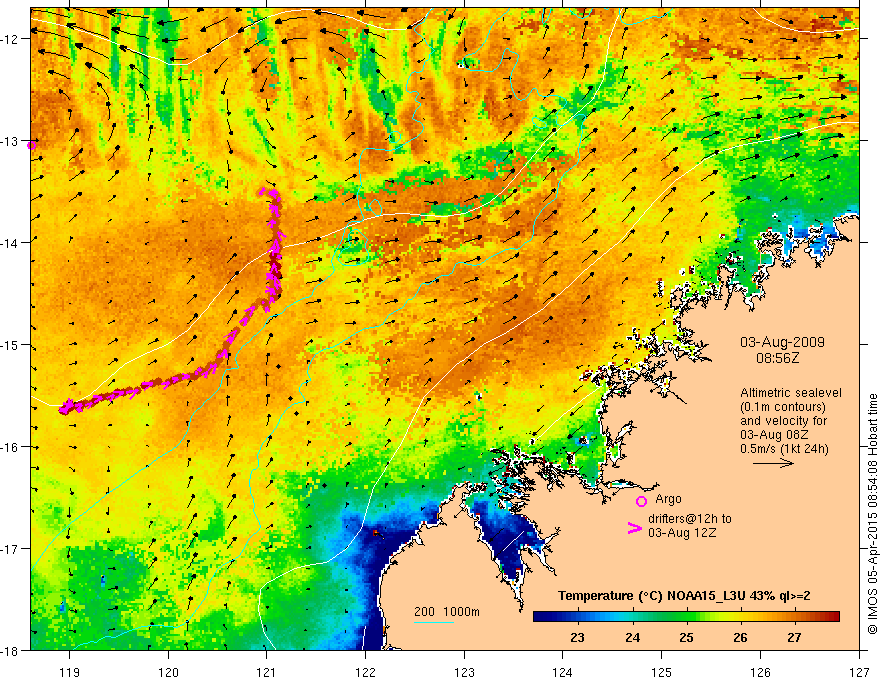Viewport: 880px width, 680px height.
Task: Click the magenta drifter arrowhead legend symbol
Action: tap(635, 528)
